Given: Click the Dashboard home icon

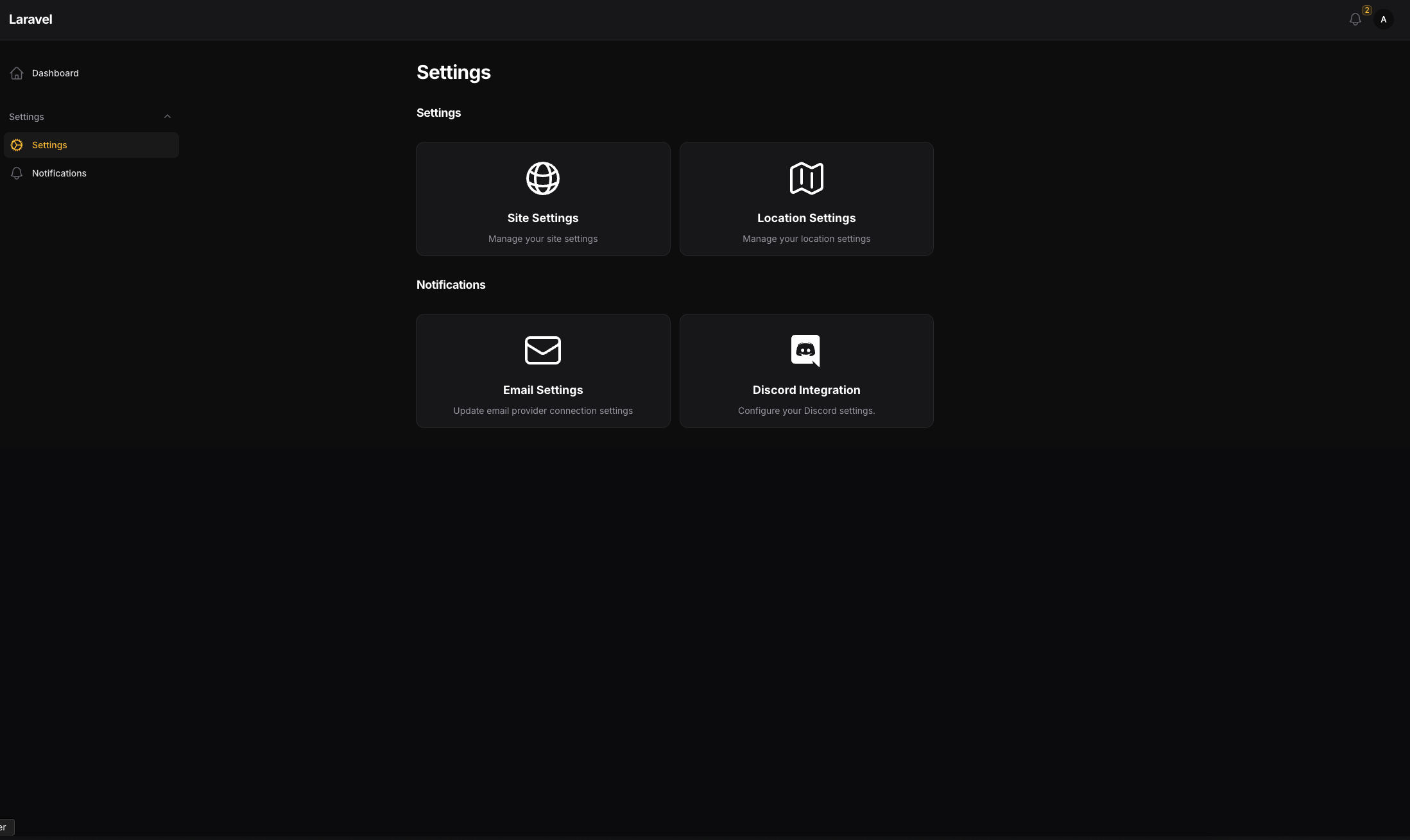Looking at the screenshot, I should click(17, 73).
